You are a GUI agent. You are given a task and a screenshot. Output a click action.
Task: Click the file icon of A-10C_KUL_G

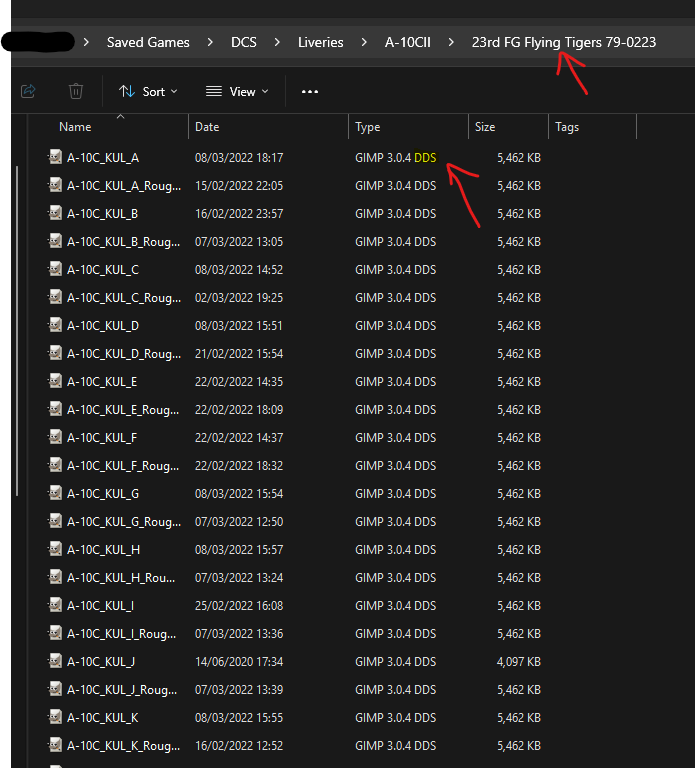coord(55,493)
